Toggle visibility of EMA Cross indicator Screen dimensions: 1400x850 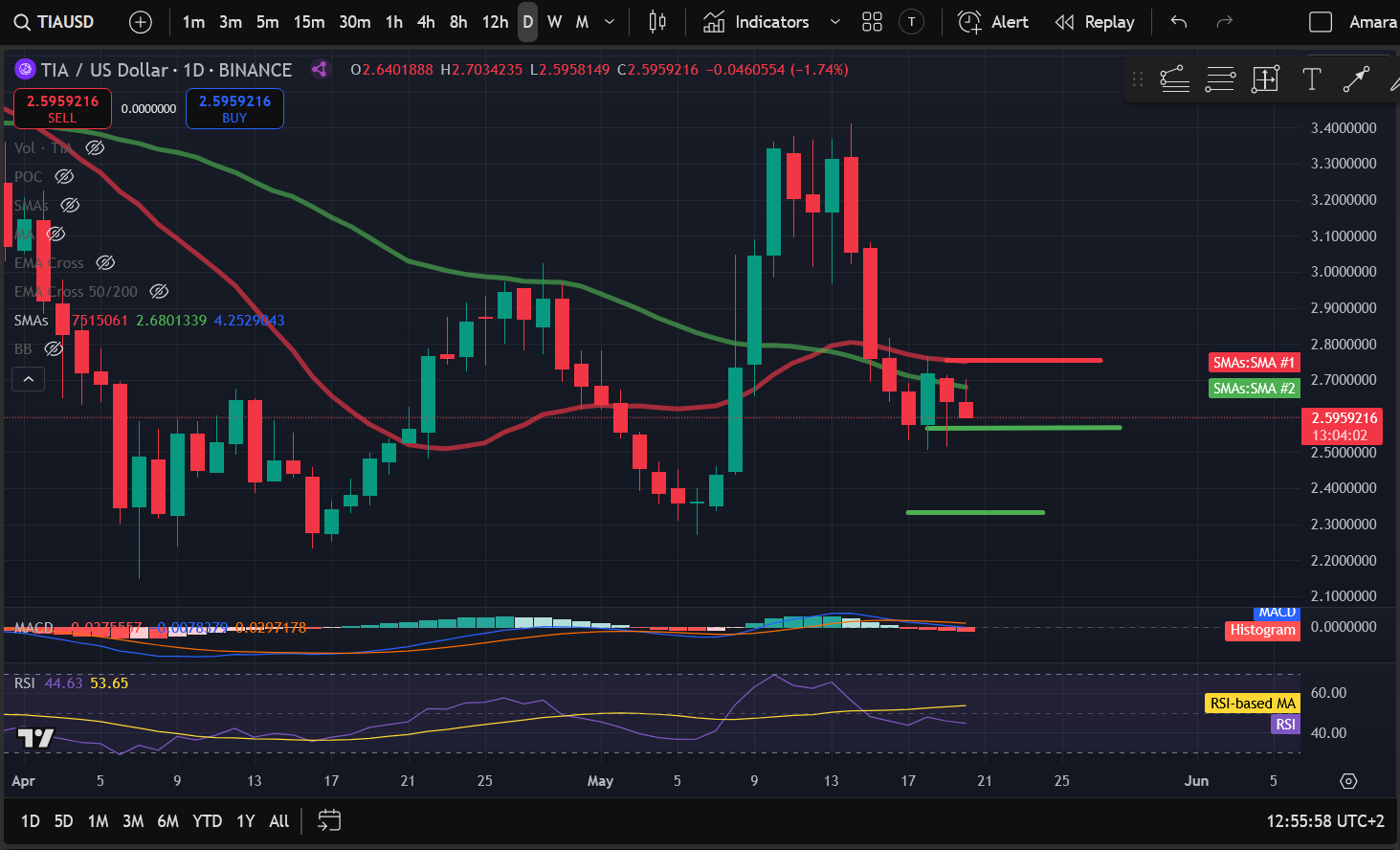(x=105, y=262)
